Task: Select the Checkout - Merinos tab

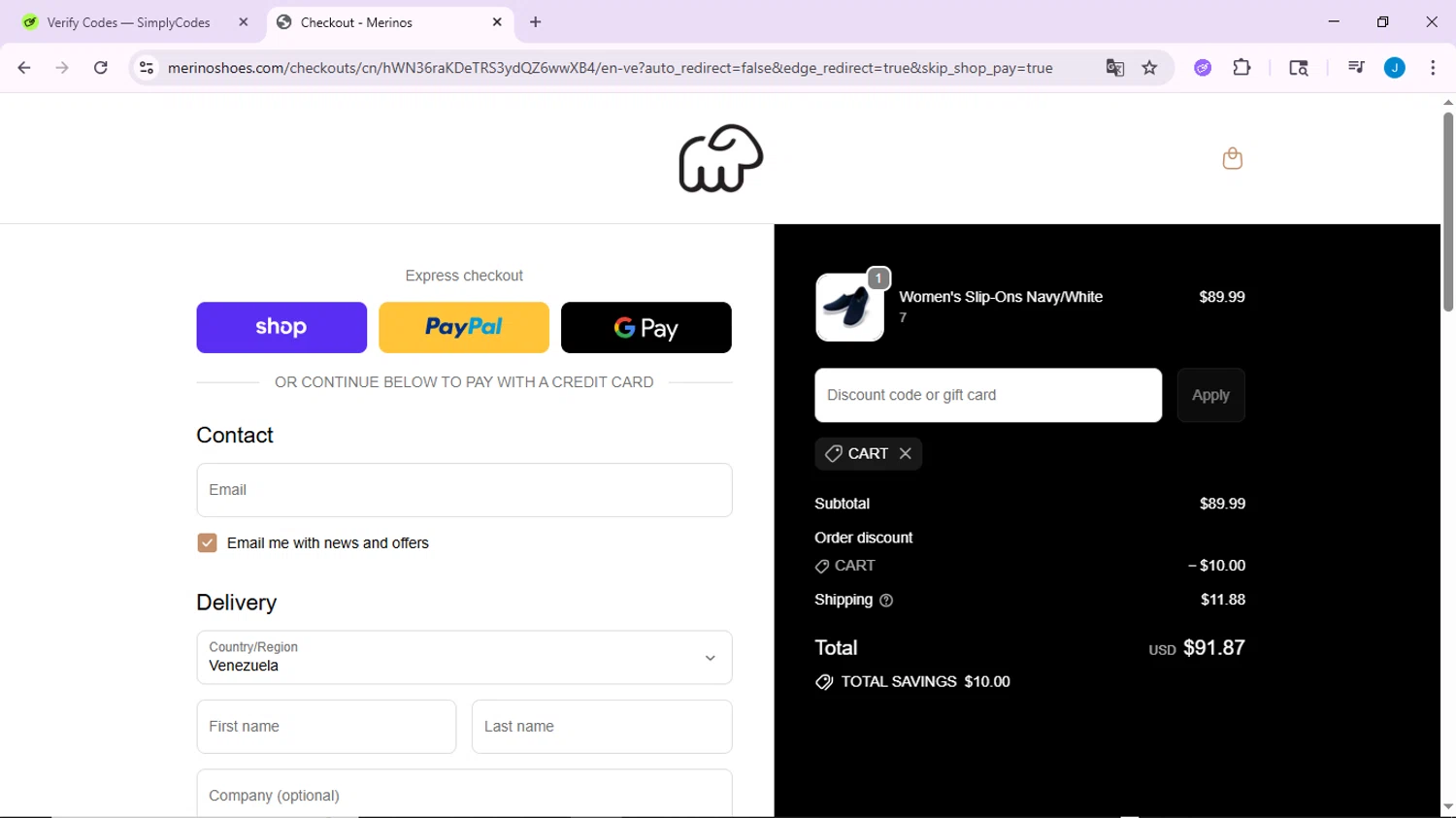Action: pos(391,22)
